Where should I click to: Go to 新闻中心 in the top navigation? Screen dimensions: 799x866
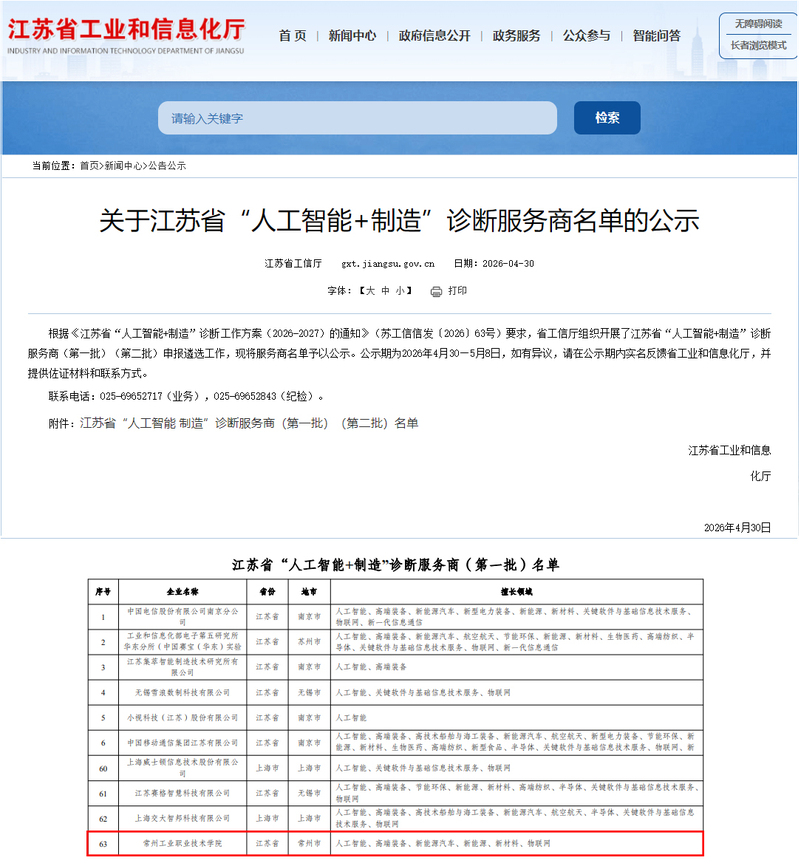pos(352,36)
